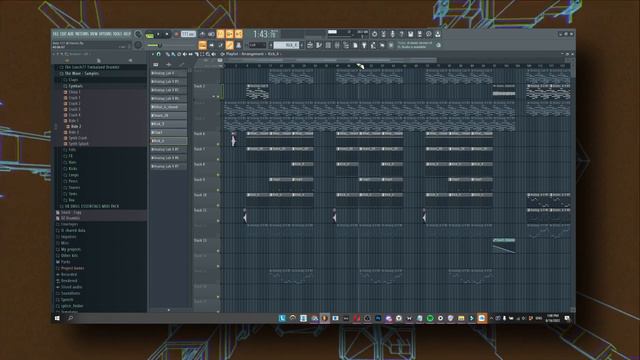Open the Rendered folder in browser
Screen dimensions: 640x360
69,281
